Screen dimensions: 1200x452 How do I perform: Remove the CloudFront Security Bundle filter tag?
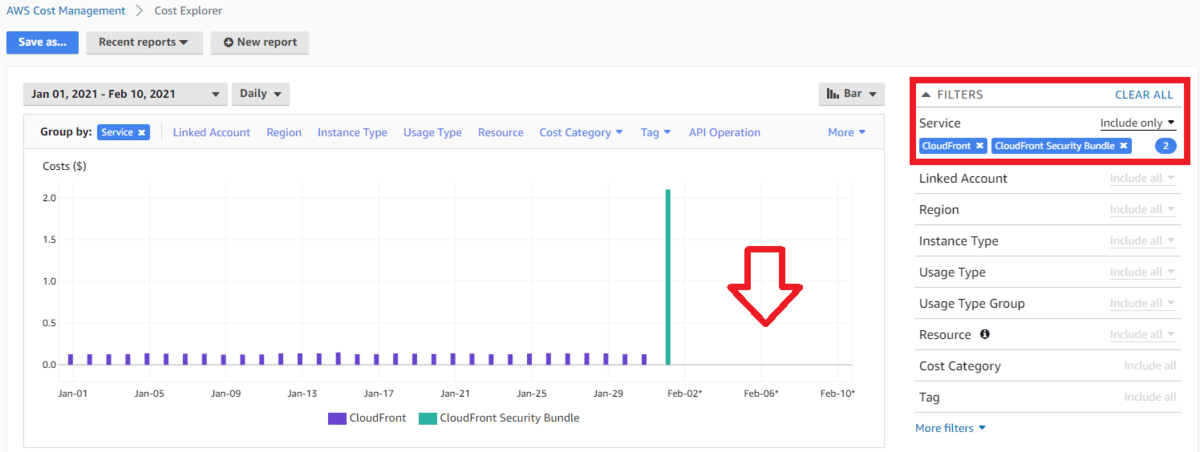click(x=1124, y=146)
